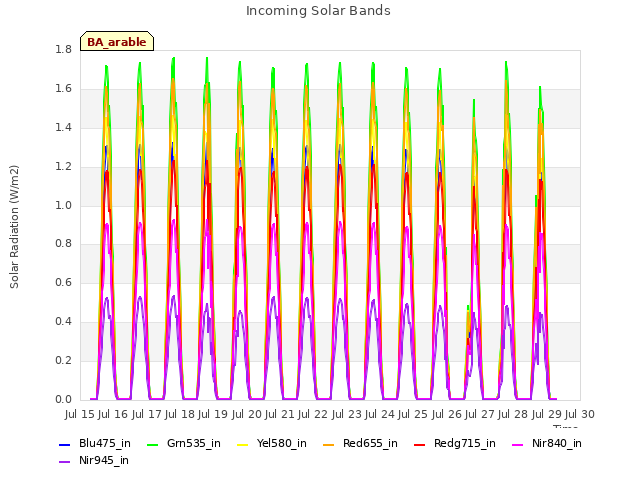Click the 0.0 y-axis tick label
This screenshot has width=640, height=480.
point(63,399)
